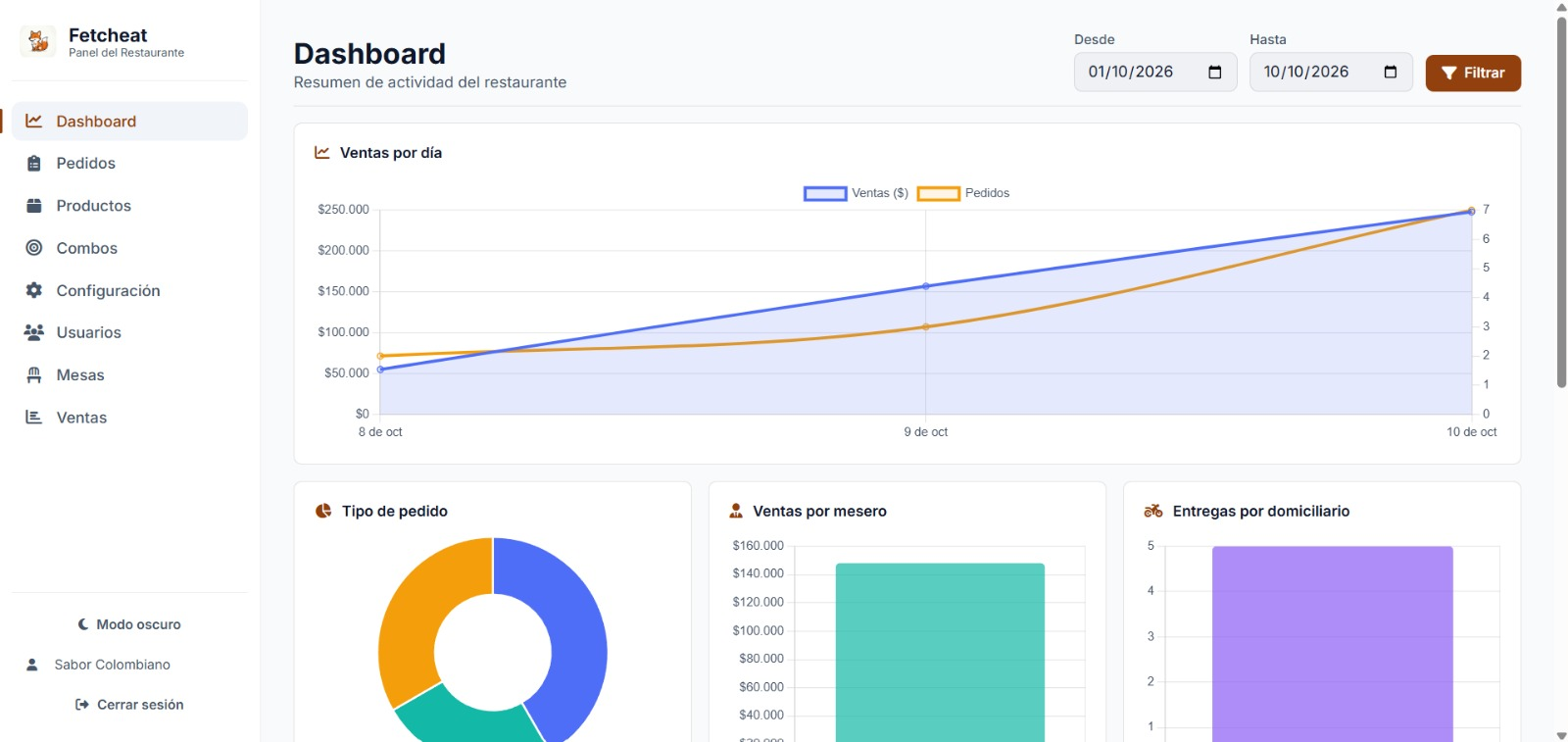Viewport: 1568px width, 742px height.
Task: Click Cerrar sesión to log out
Action: click(129, 705)
